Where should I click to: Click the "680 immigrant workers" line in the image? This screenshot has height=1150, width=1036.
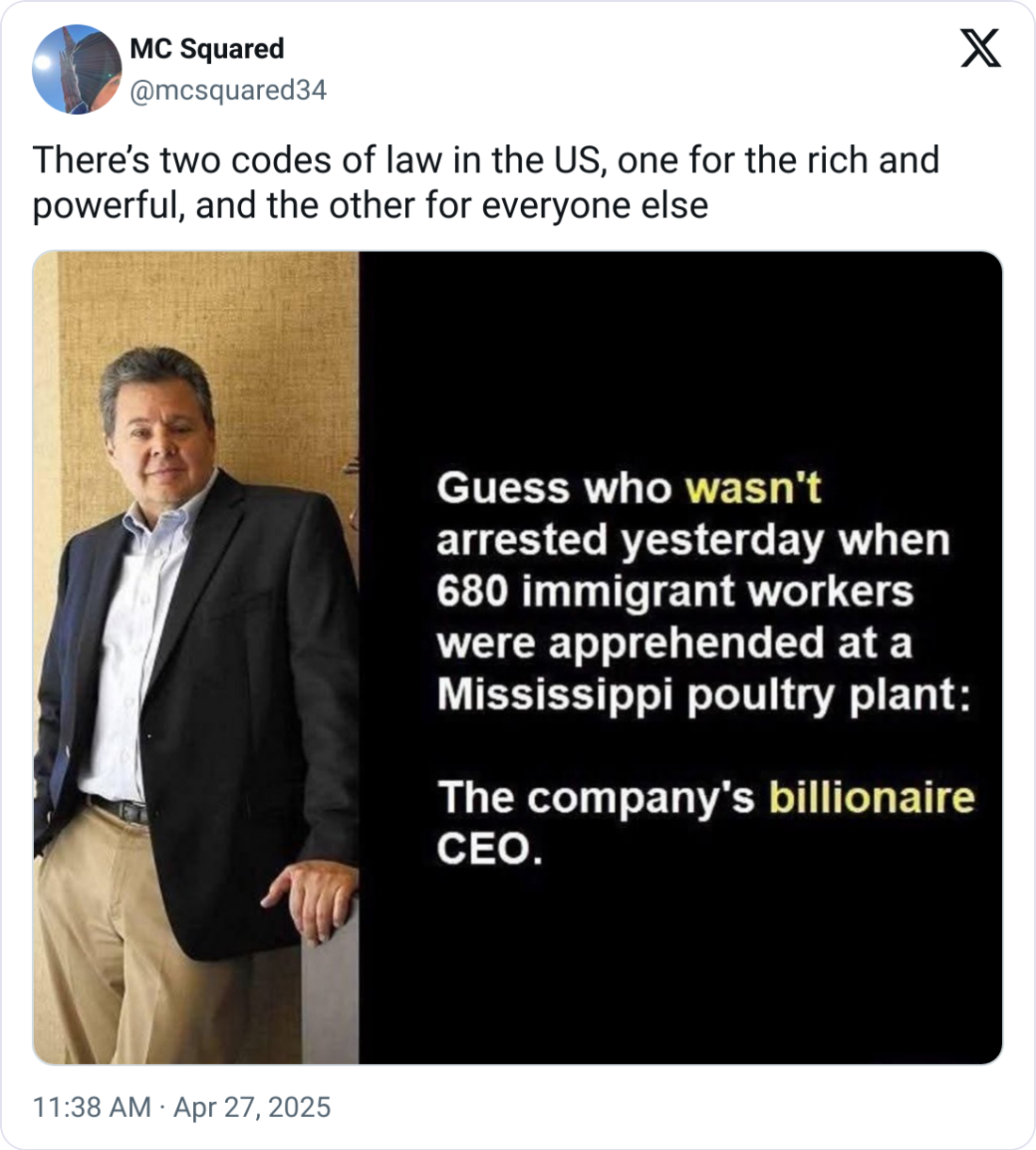tap(674, 591)
